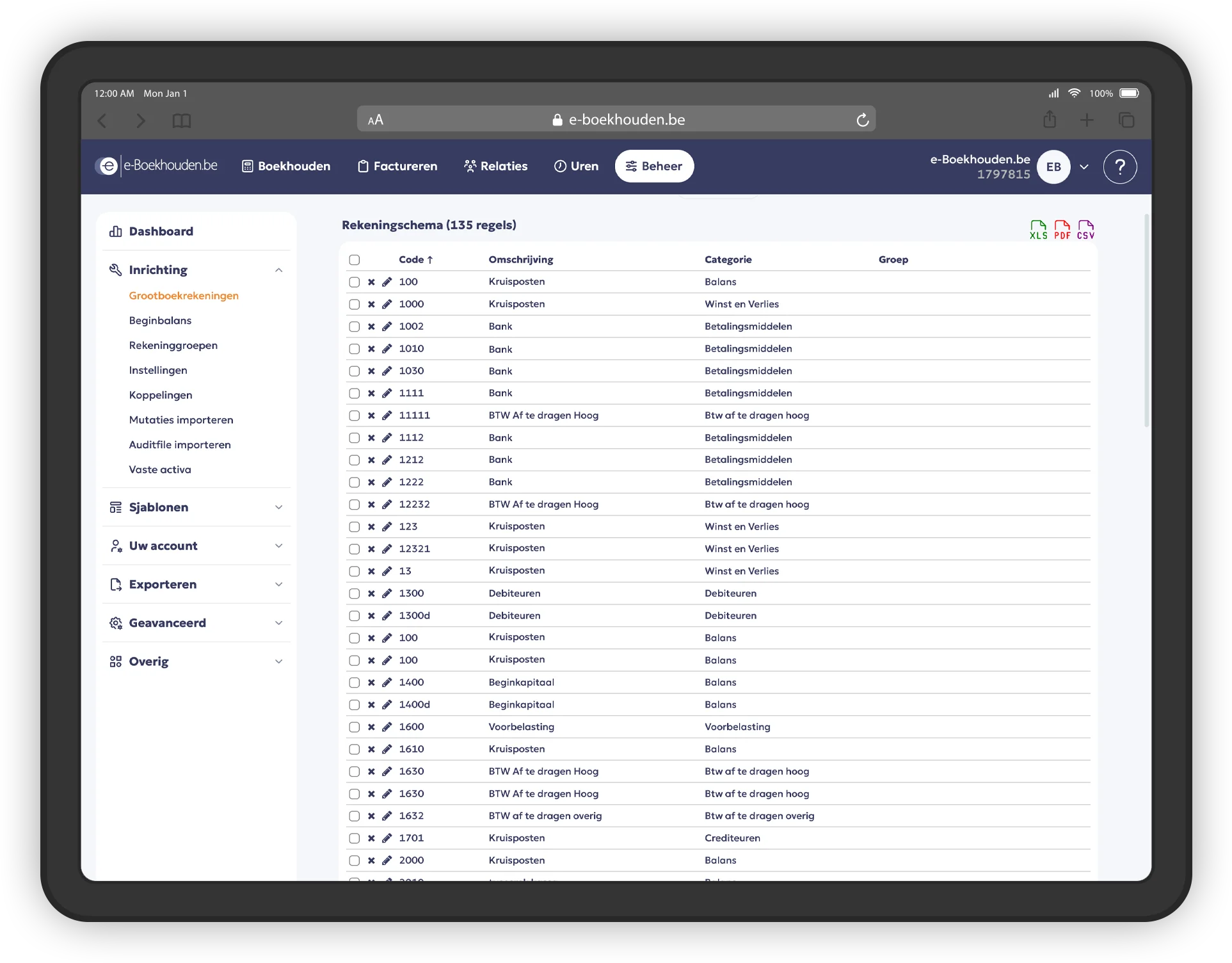Viewport: 1232px width, 963px height.
Task: Reload the page in the address bar
Action: pos(862,120)
